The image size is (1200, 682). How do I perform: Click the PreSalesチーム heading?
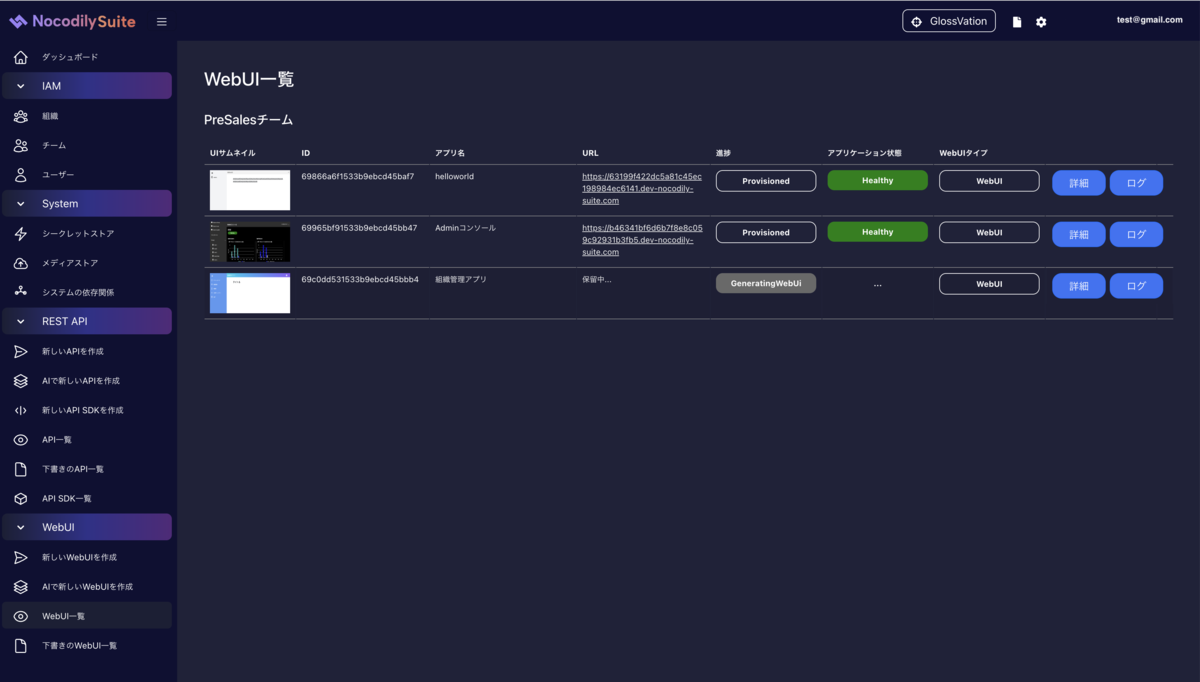(x=249, y=120)
